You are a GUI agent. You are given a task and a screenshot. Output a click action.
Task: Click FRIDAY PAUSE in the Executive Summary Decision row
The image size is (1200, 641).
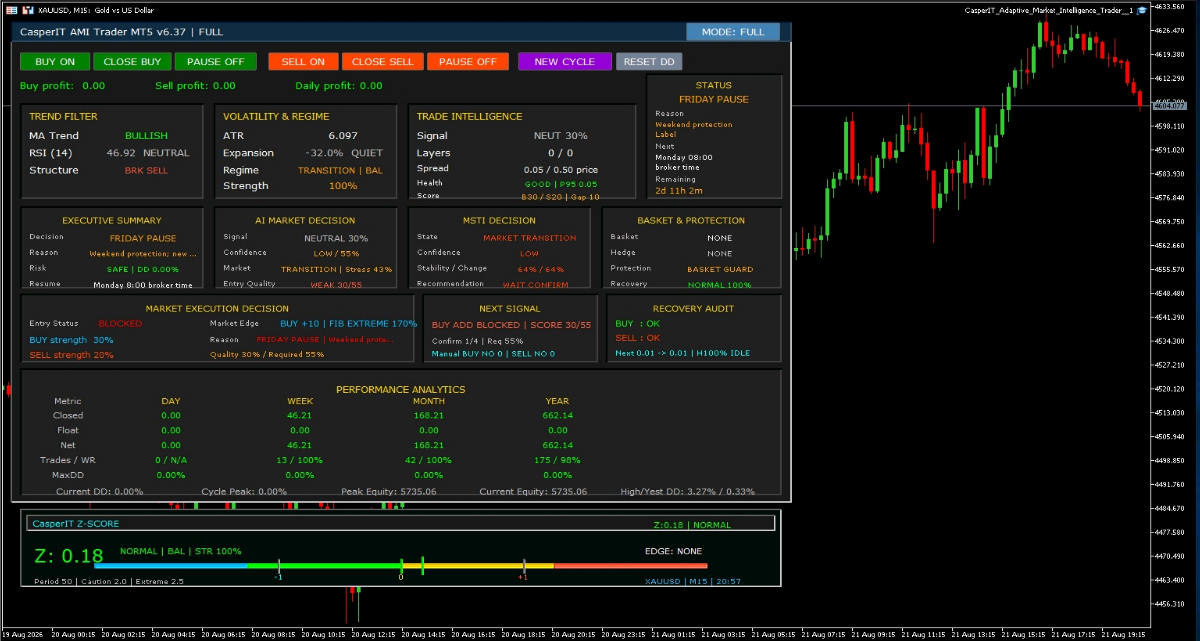tap(143, 238)
